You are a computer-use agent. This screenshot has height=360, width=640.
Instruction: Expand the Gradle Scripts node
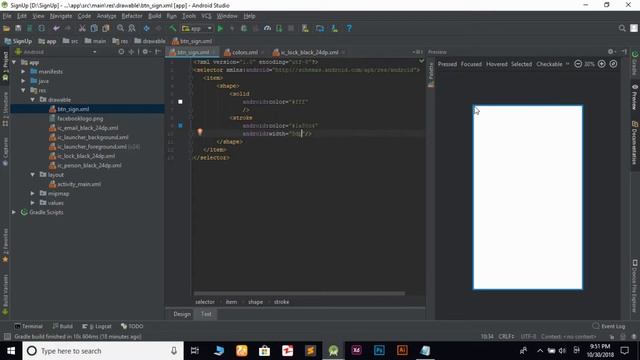tap(14, 212)
